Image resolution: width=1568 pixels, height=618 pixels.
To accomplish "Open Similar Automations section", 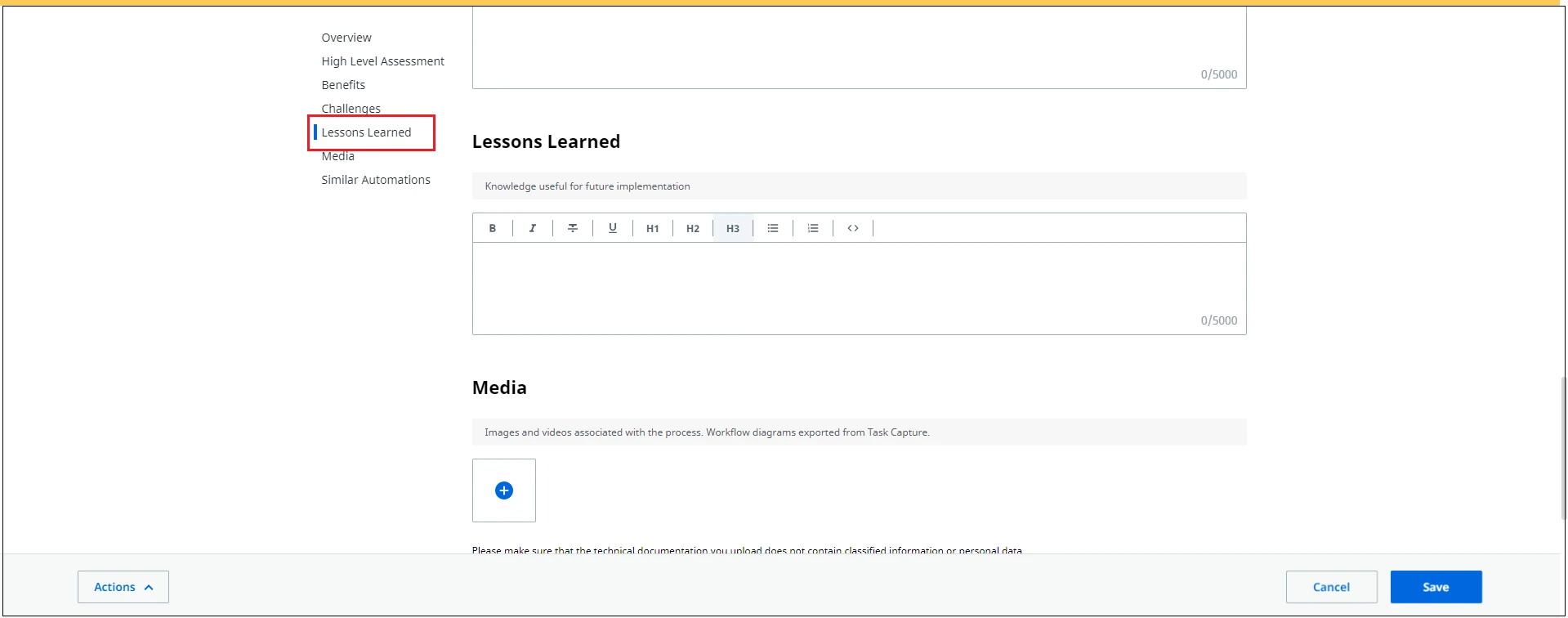I will tap(376, 180).
